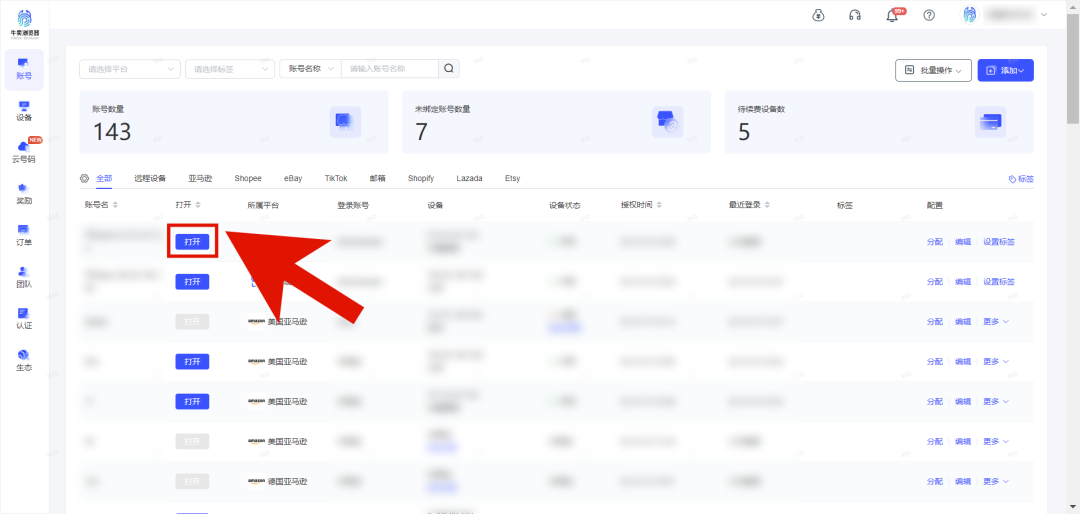Screen dimensions: 1080x514
Task: Click the question mark help icon
Action: [x=928, y=15]
